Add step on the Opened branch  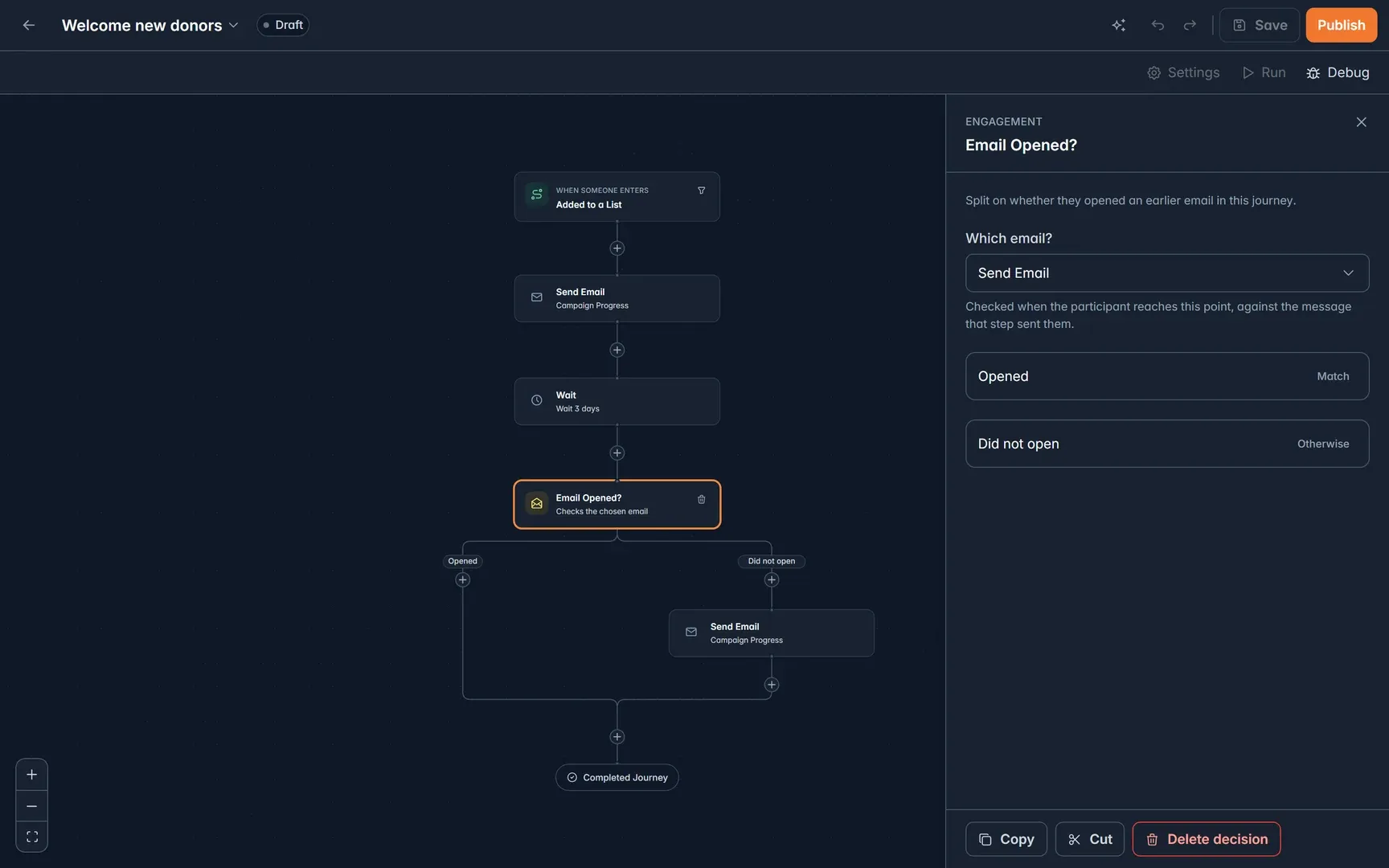click(x=462, y=579)
